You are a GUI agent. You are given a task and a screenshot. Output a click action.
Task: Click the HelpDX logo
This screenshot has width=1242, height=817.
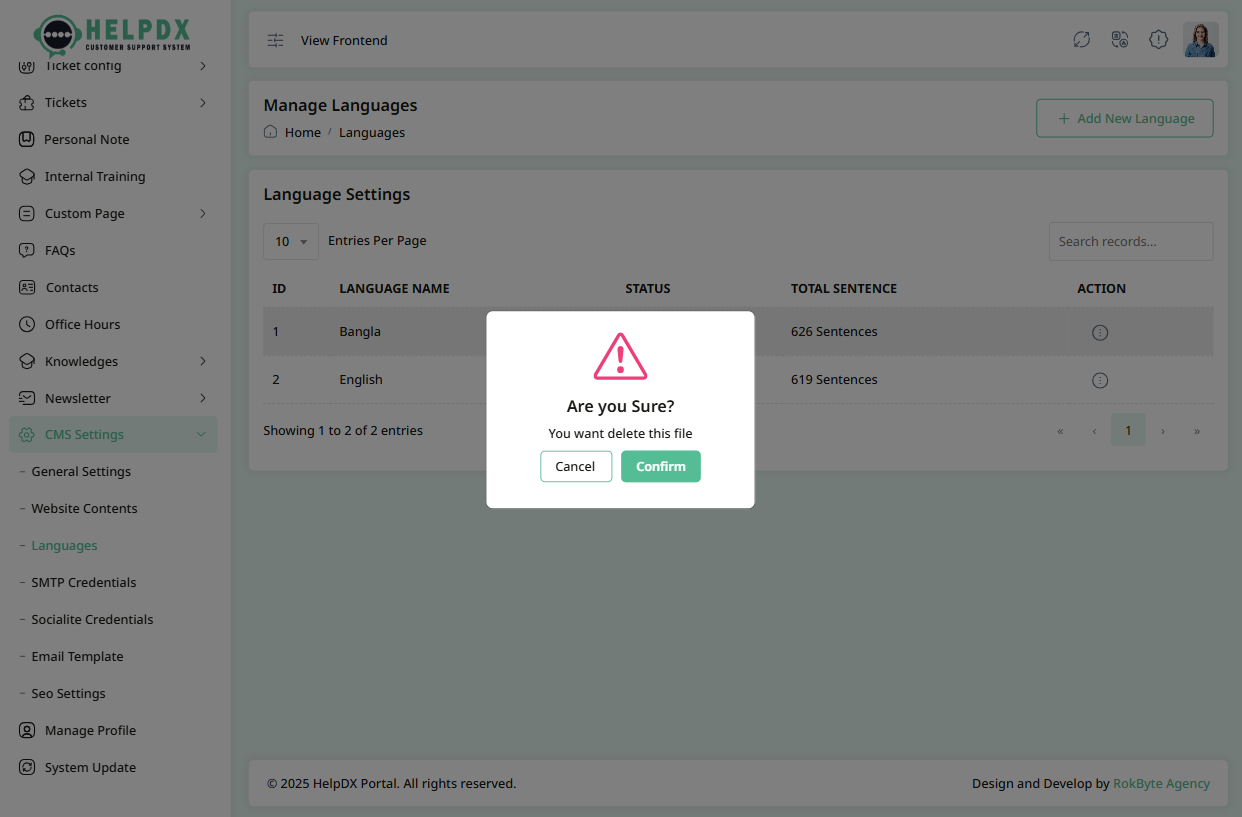(x=112, y=34)
